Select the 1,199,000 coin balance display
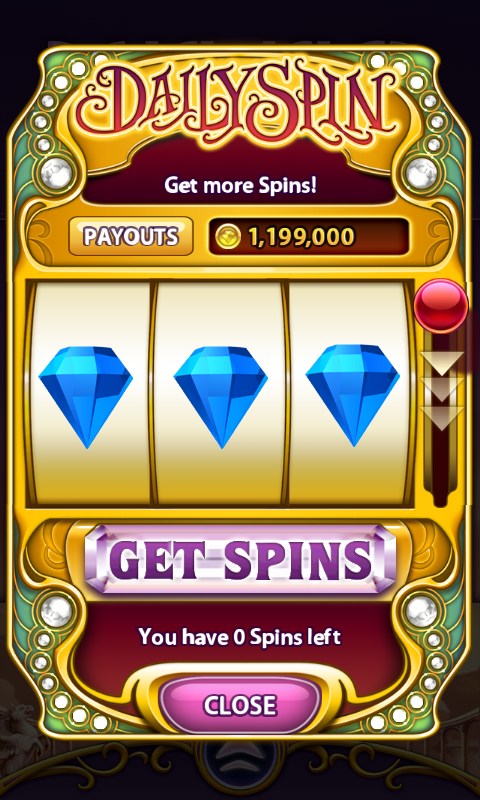This screenshot has height=800, width=480. 309,237
